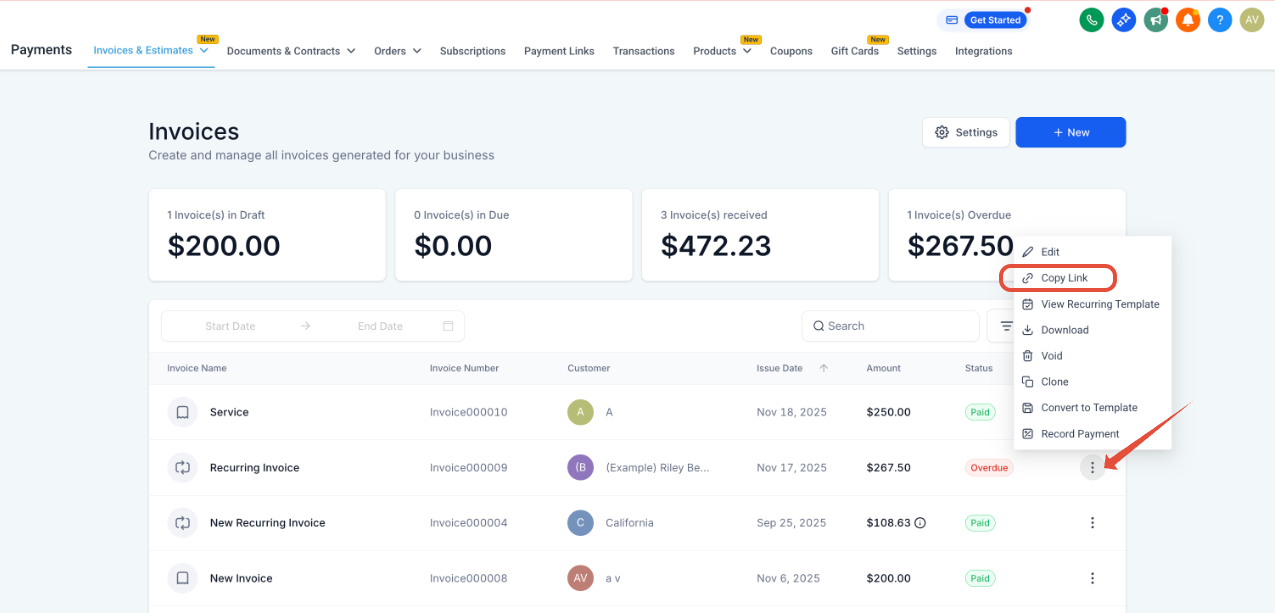Click the blue help question mark icon
The width and height of the screenshot is (1275, 613).
pos(1219,20)
